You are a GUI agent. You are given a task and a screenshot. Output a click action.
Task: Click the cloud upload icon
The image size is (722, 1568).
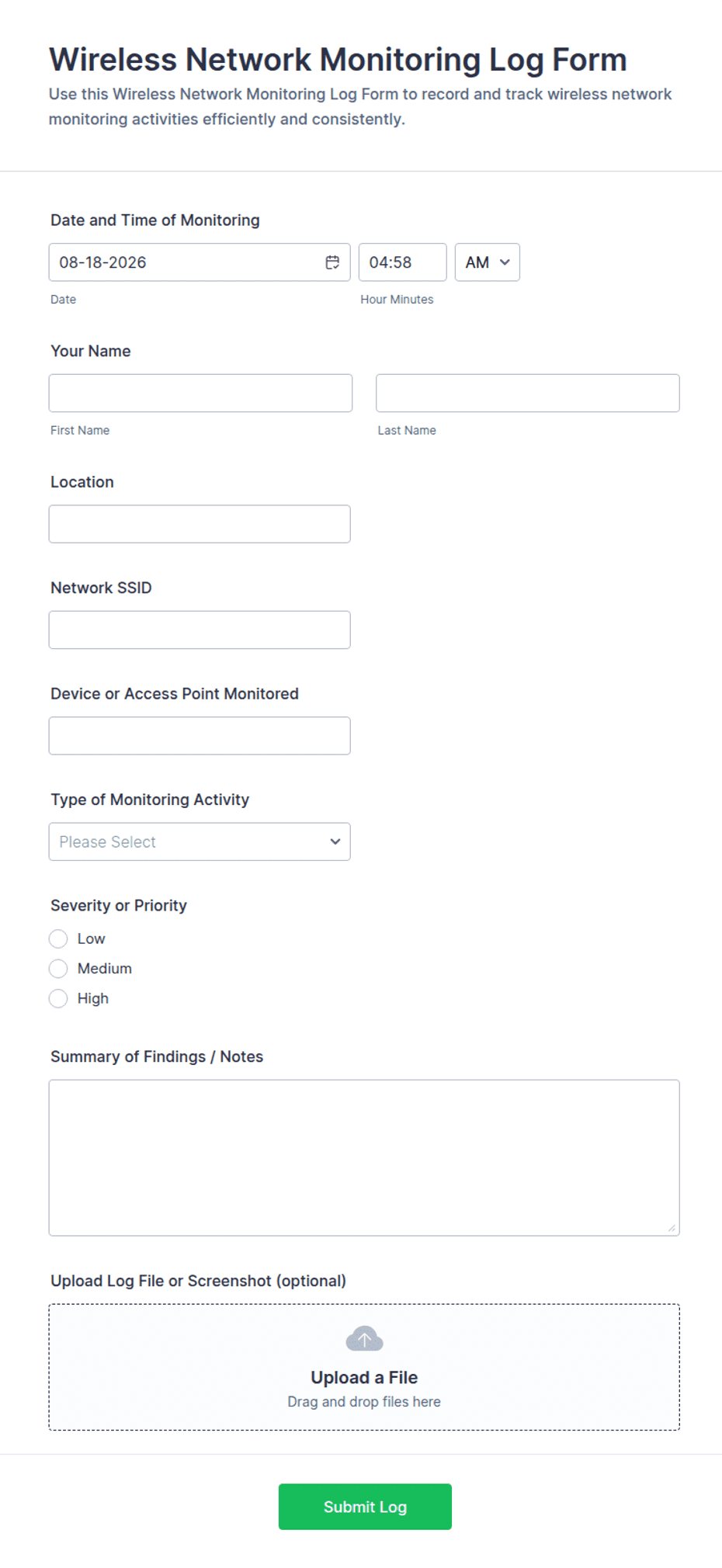pos(364,1339)
